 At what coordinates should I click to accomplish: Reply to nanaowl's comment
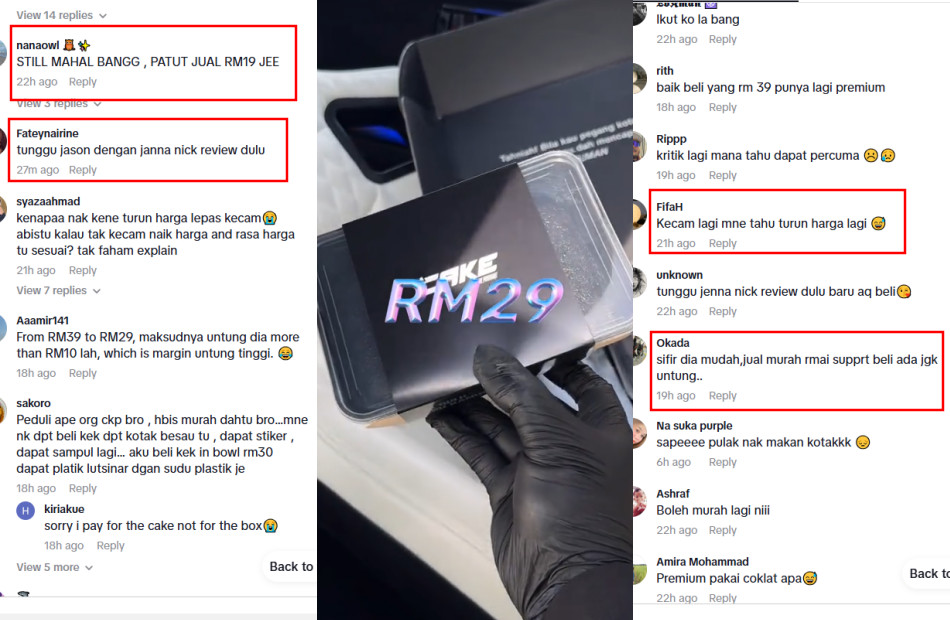pos(82,82)
